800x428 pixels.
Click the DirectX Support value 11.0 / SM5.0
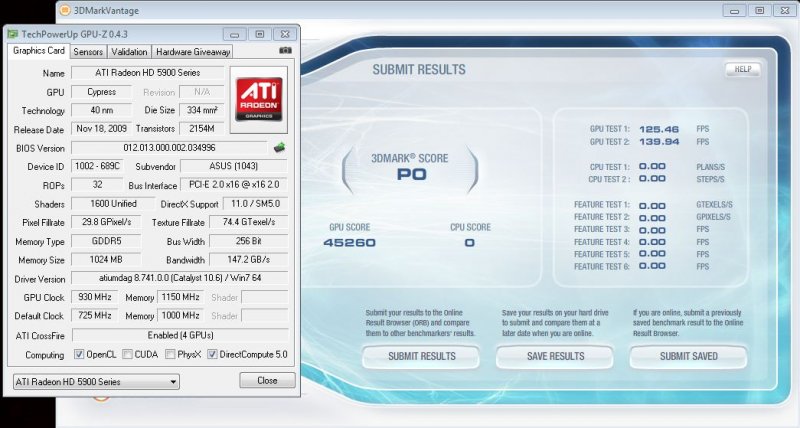coord(256,204)
